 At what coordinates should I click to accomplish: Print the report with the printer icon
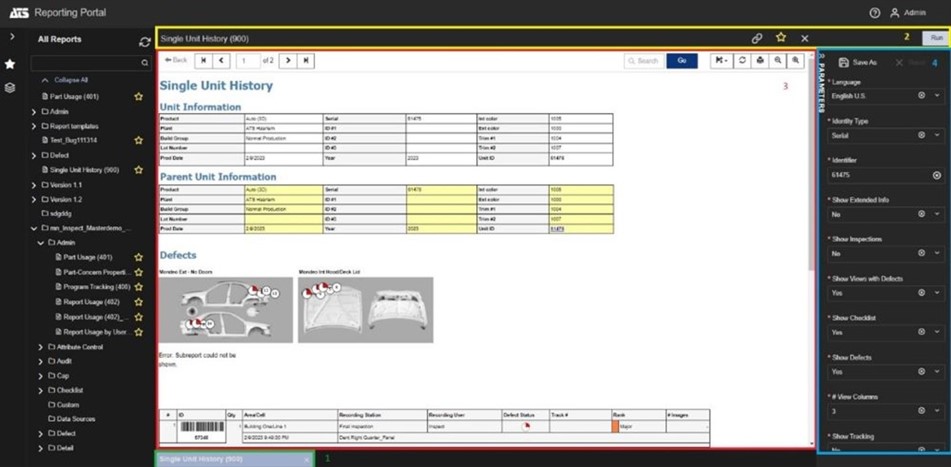pyautogui.click(x=760, y=61)
